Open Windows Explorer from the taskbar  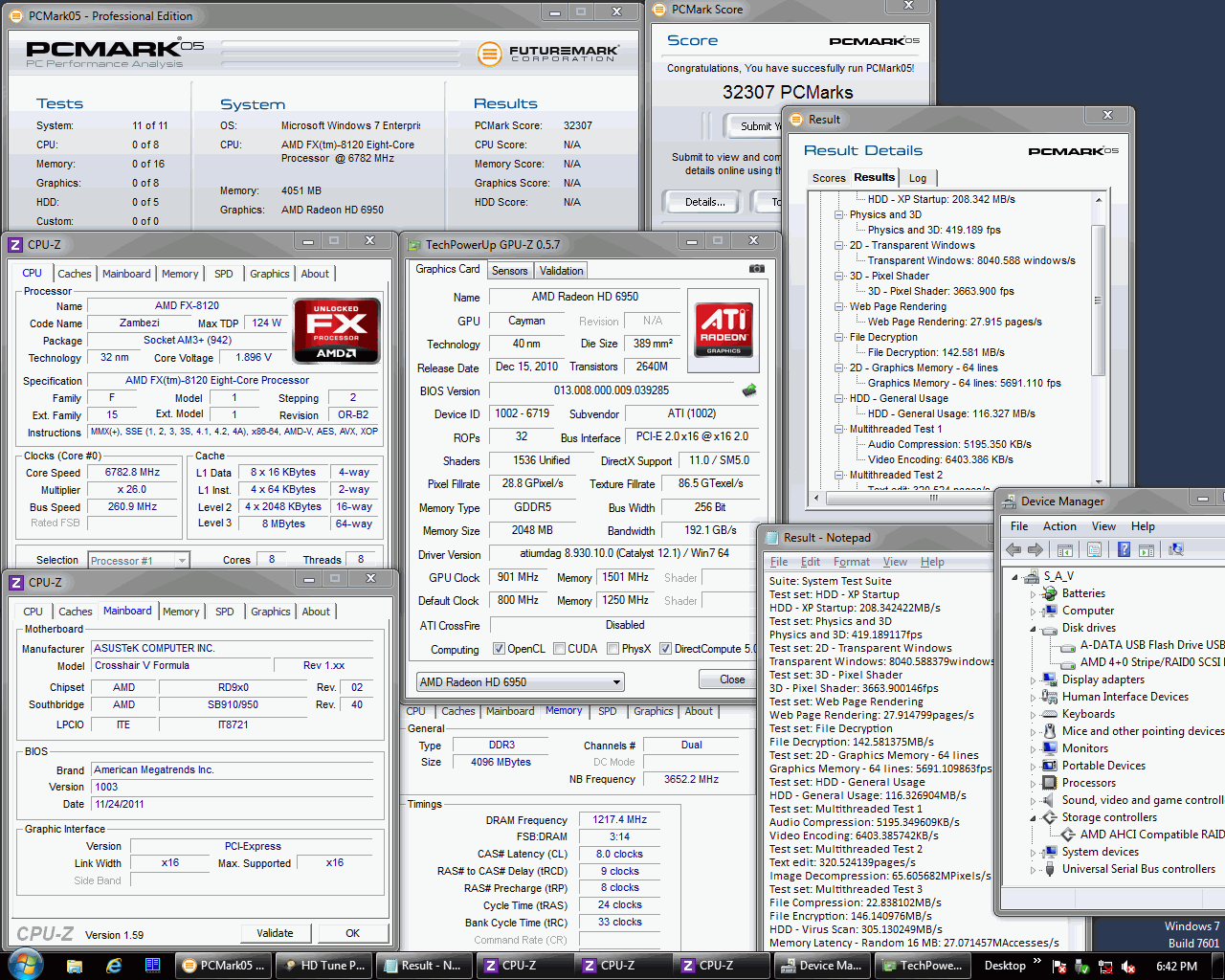click(x=75, y=966)
